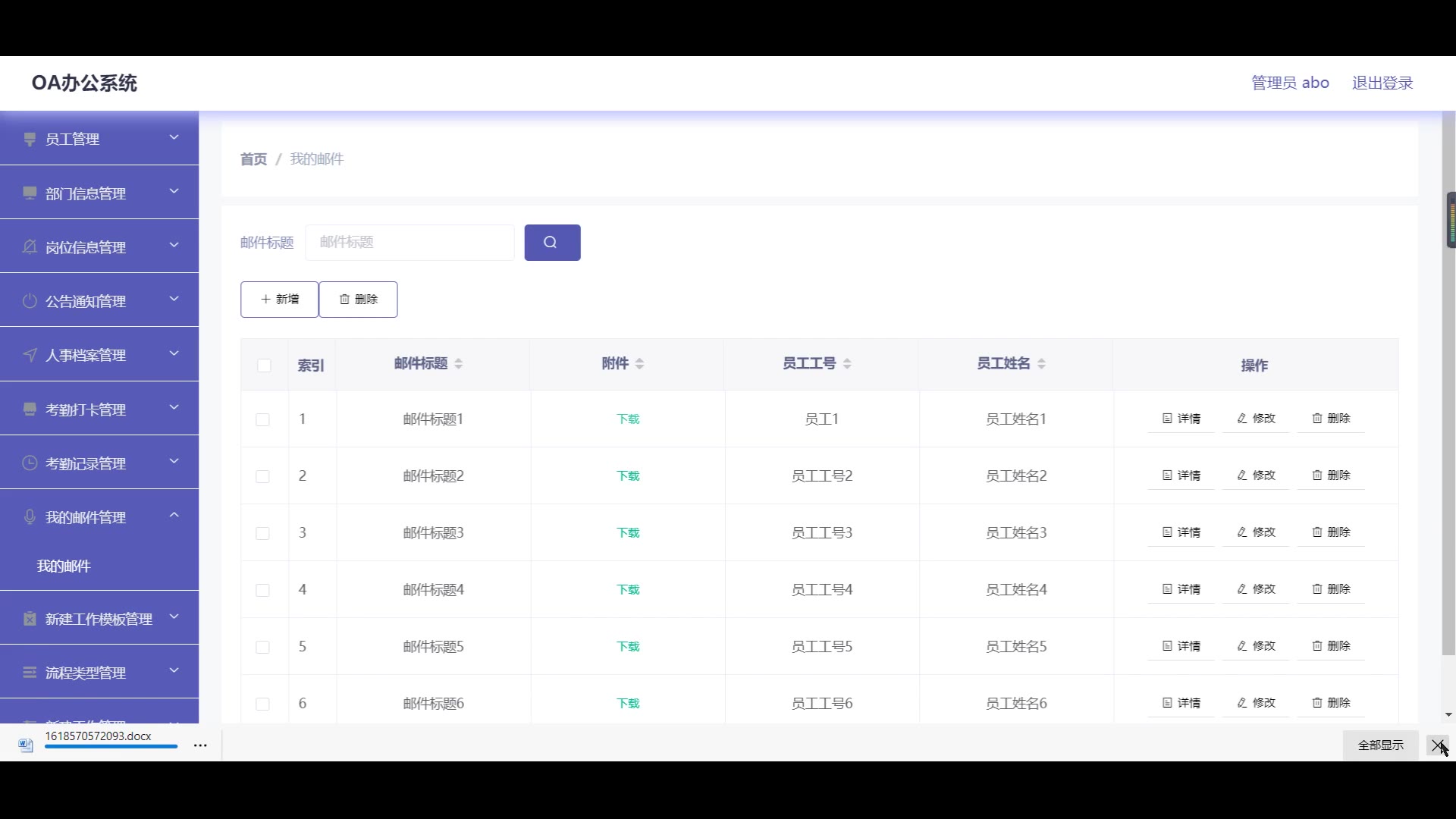Expand 考勤打卡管理 menu chevron
The width and height of the screenshot is (1456, 819).
coord(174,408)
